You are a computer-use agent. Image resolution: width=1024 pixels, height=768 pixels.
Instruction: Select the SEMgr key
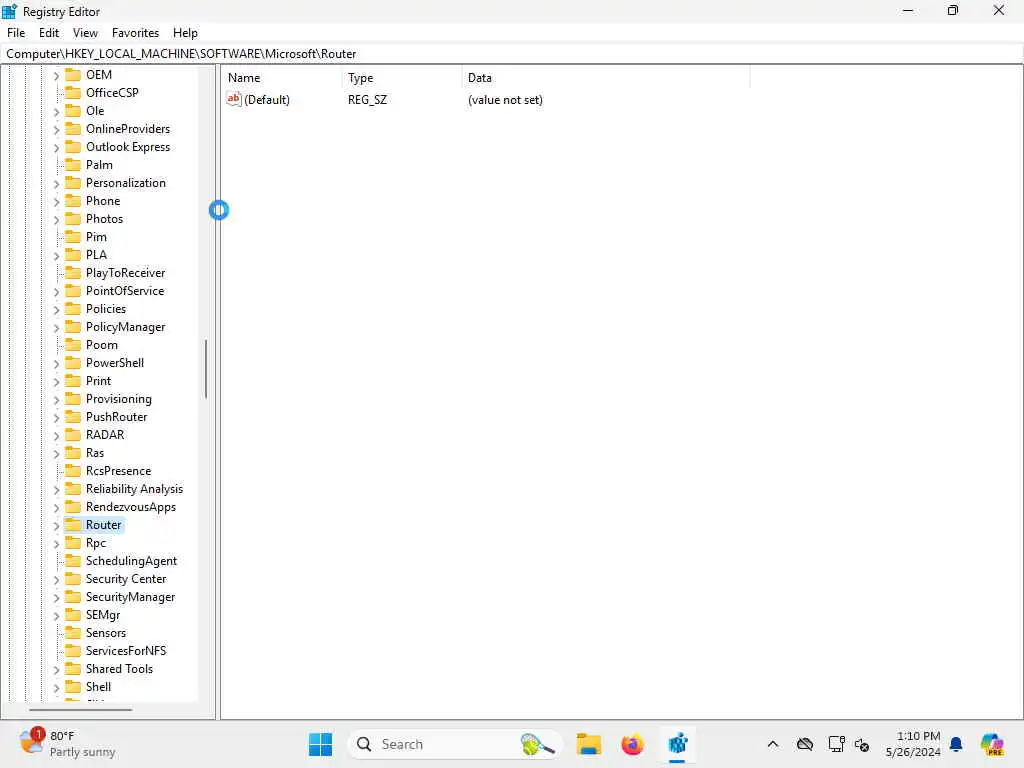tap(103, 615)
